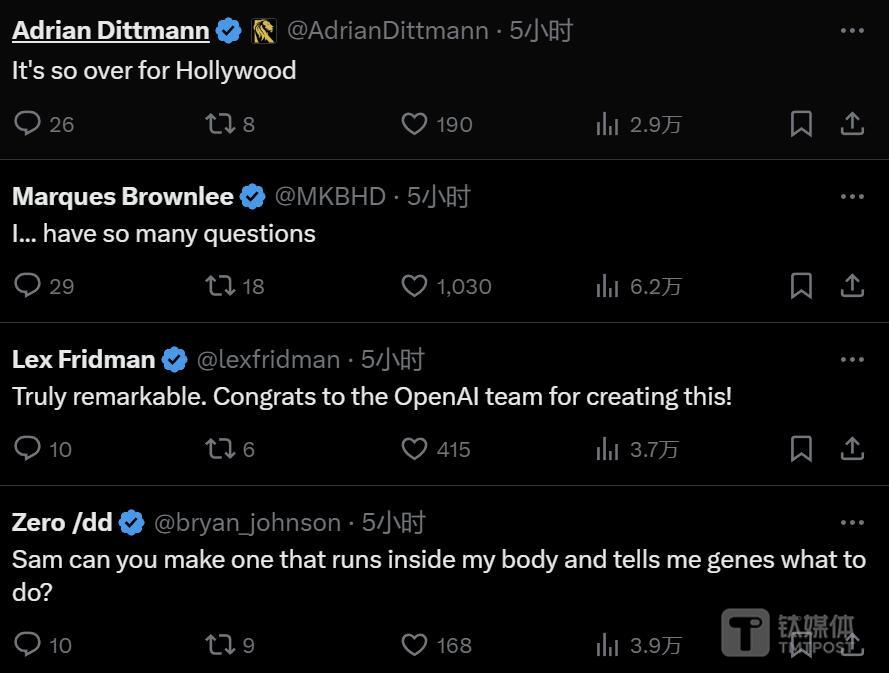
Task: Open more options on Lex Fridman's tweet
Action: click(x=852, y=359)
